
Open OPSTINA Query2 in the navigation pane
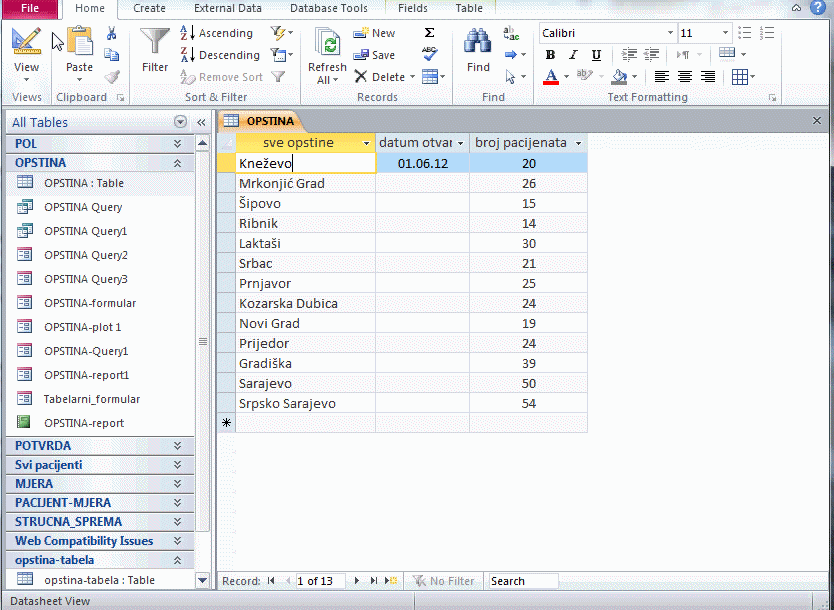pos(86,255)
